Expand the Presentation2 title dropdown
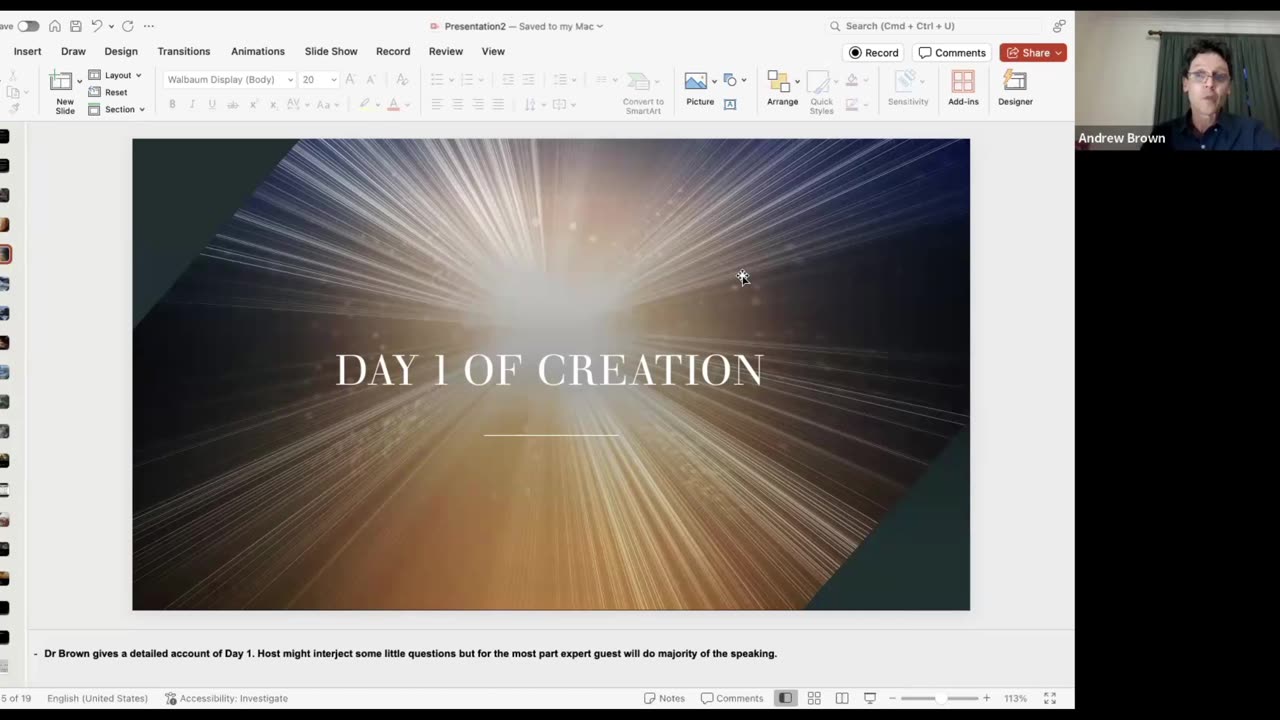This screenshot has width=1280, height=720. pyautogui.click(x=600, y=26)
